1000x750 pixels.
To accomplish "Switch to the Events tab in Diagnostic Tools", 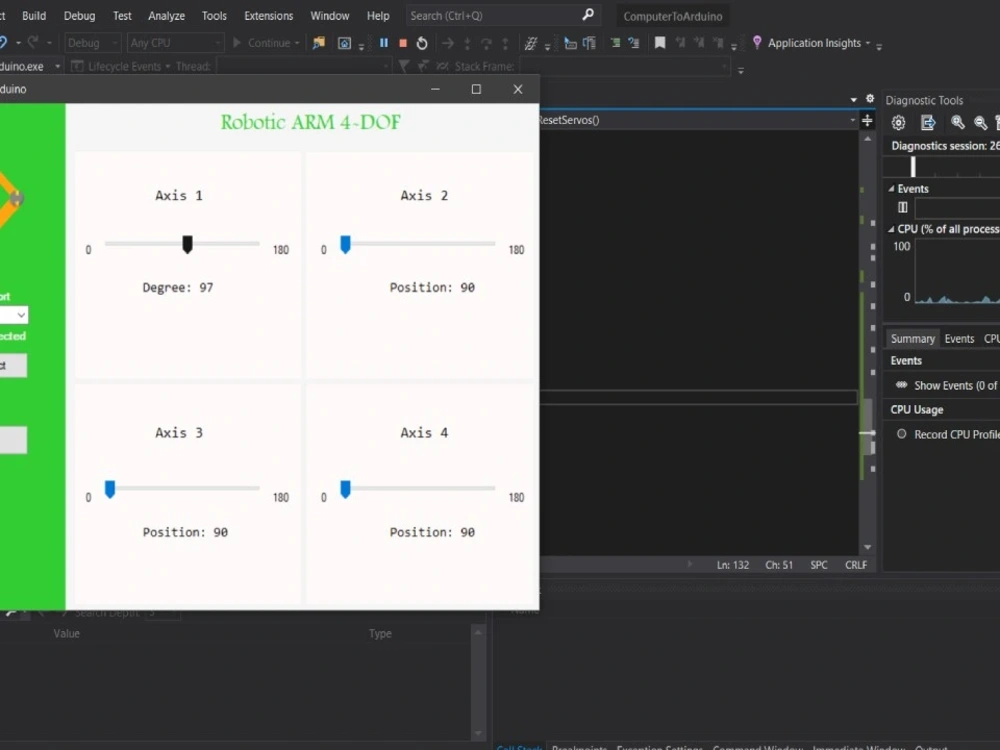I will [959, 338].
